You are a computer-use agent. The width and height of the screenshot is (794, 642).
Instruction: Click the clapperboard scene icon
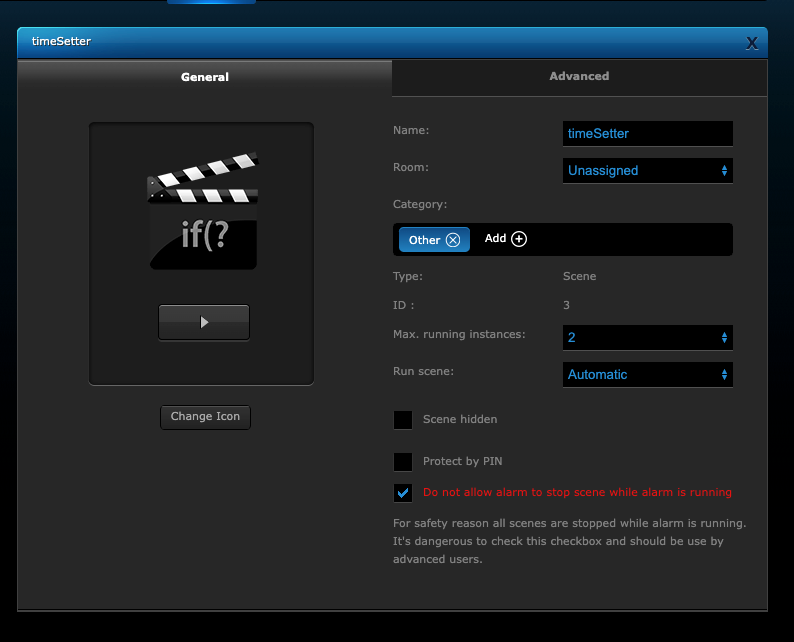click(203, 211)
